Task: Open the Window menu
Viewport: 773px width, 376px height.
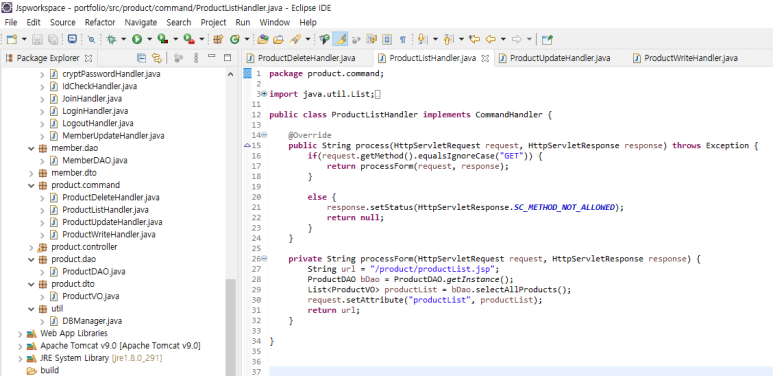Action: [275, 22]
